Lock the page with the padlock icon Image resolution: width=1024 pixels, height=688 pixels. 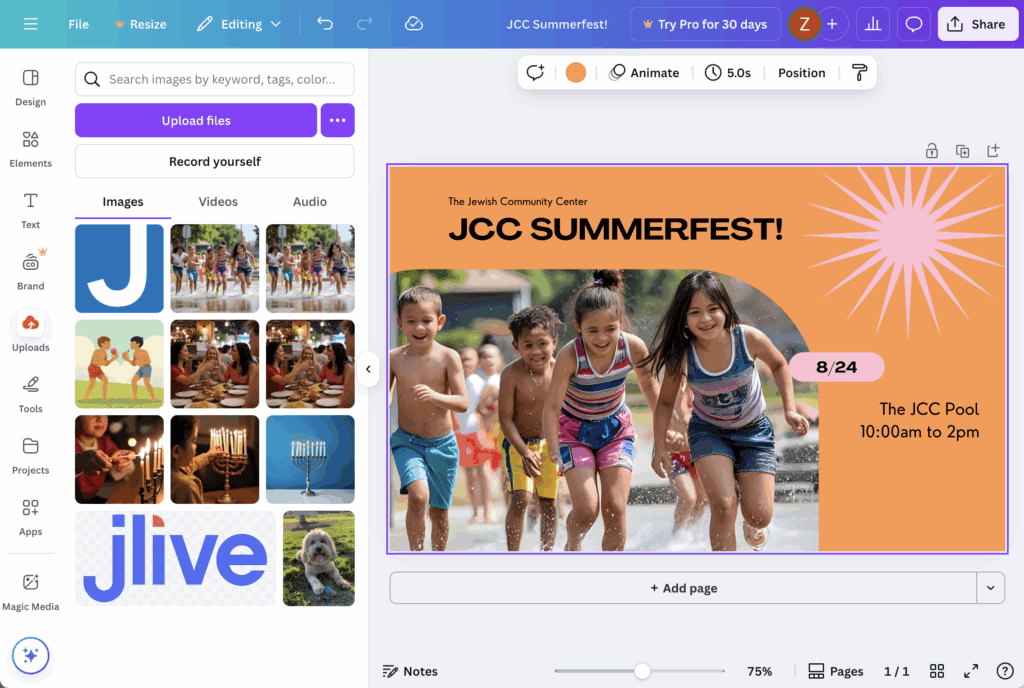tap(931, 151)
